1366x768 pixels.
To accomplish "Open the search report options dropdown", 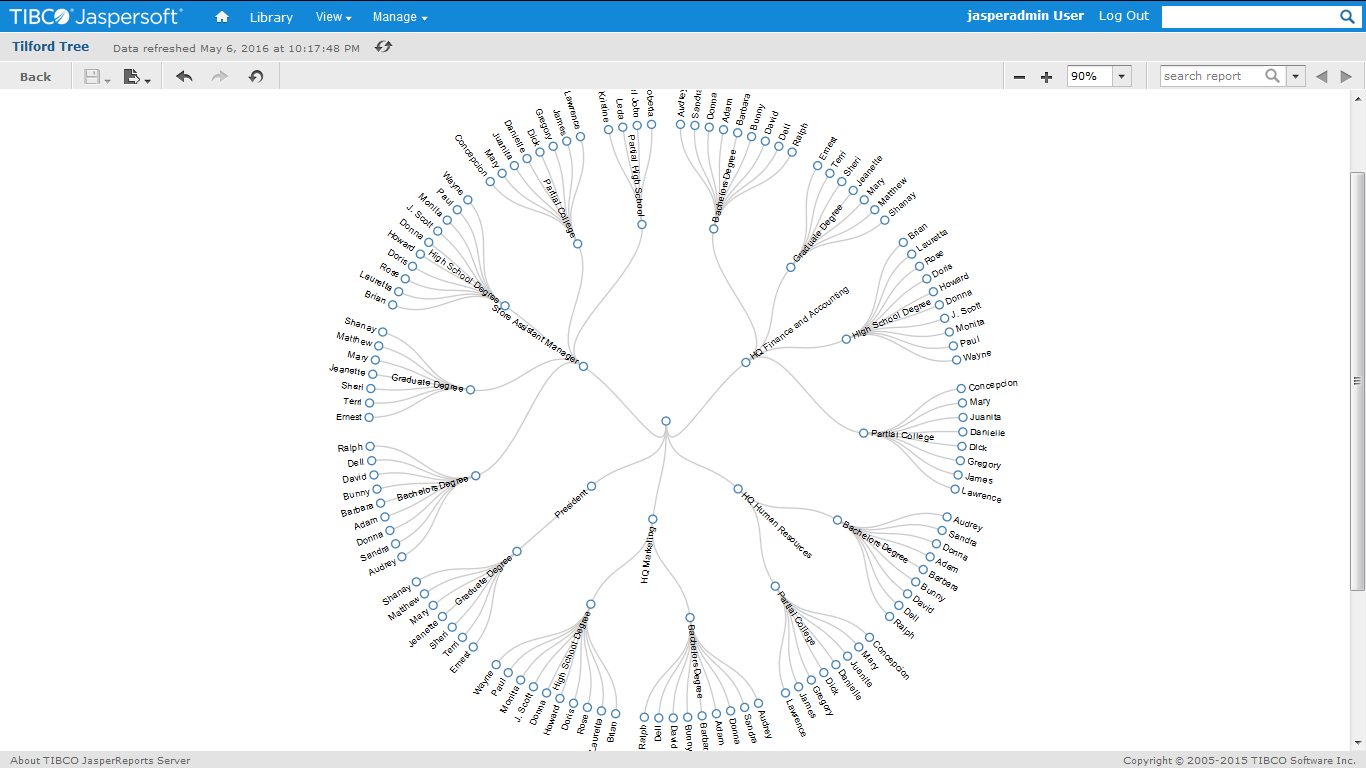I will [1295, 75].
